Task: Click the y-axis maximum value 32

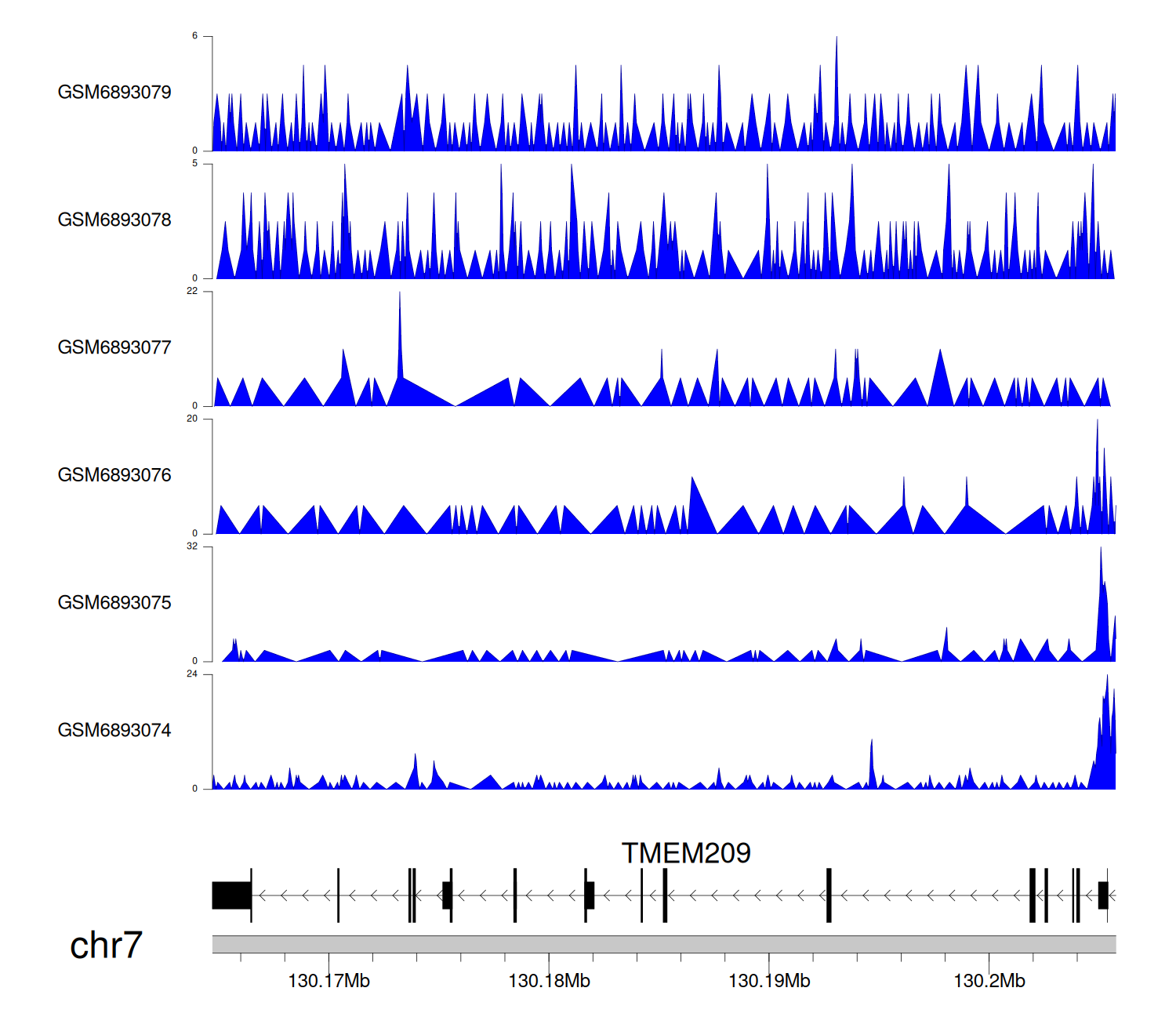Action: click(192, 547)
